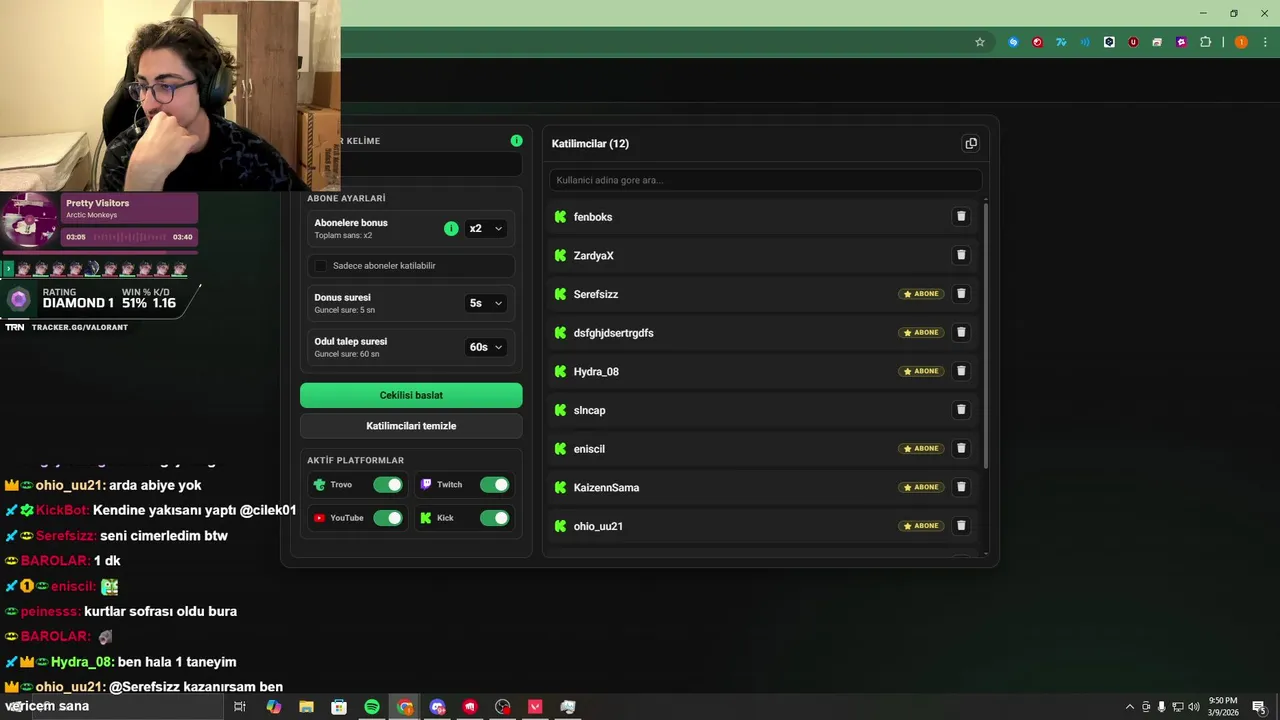Toggle the Trovo platform switch
The image size is (1280, 720).
click(388, 485)
